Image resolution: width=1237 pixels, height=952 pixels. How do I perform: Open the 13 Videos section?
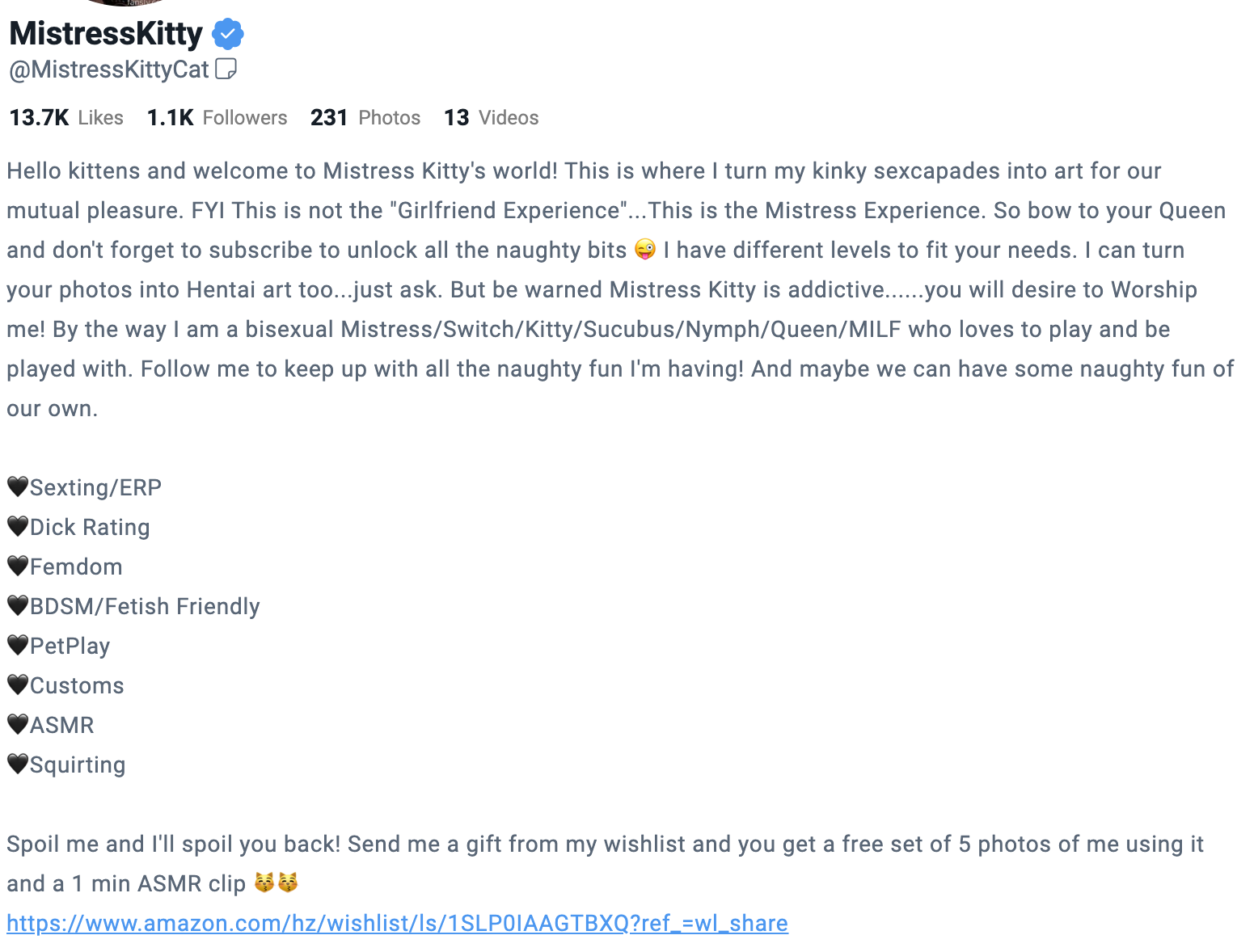tap(491, 118)
